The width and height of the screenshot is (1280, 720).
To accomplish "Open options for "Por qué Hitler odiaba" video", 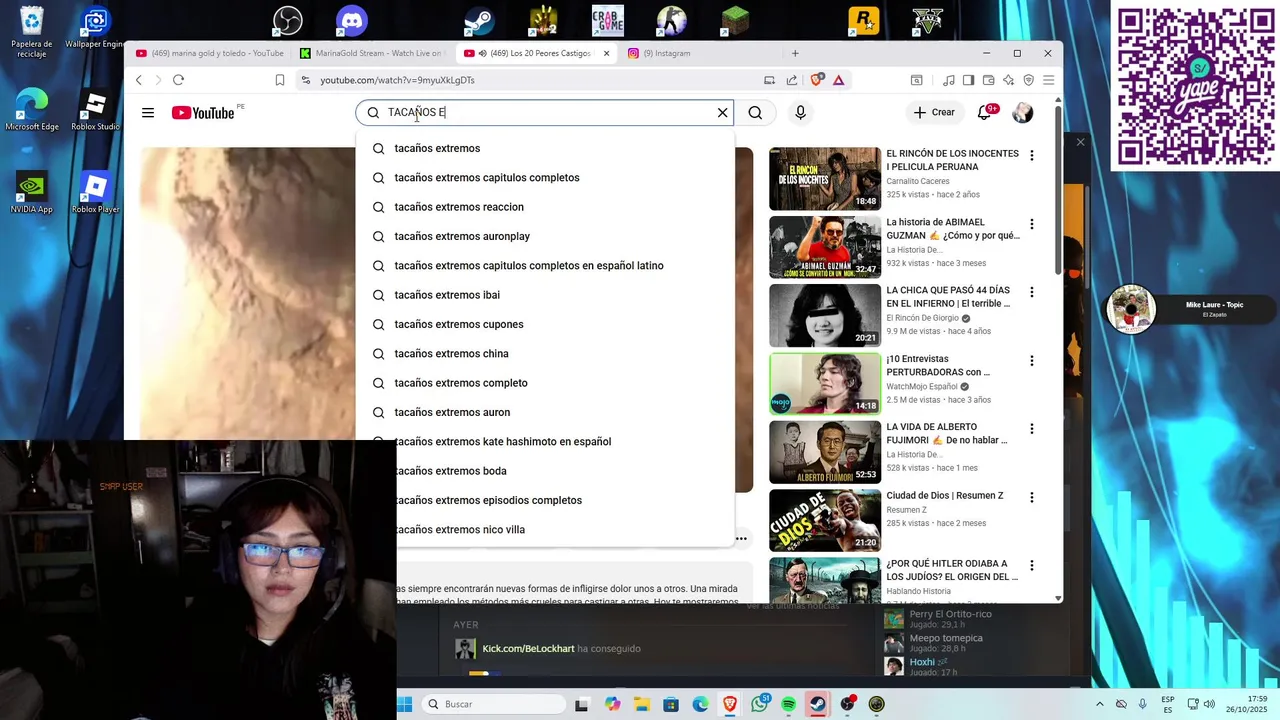I will [1032, 565].
